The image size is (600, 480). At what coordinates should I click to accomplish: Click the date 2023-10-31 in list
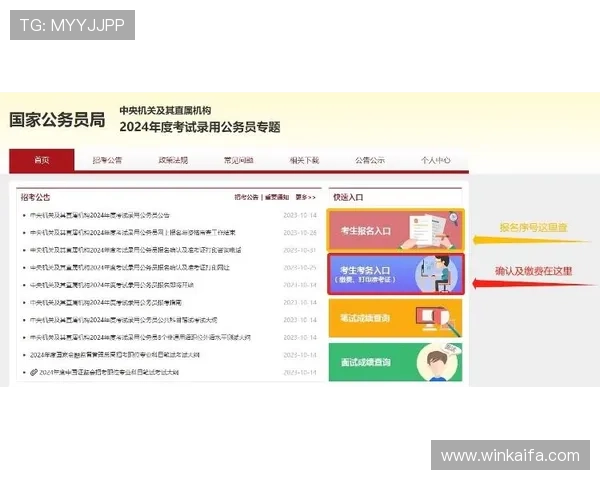tap(300, 250)
